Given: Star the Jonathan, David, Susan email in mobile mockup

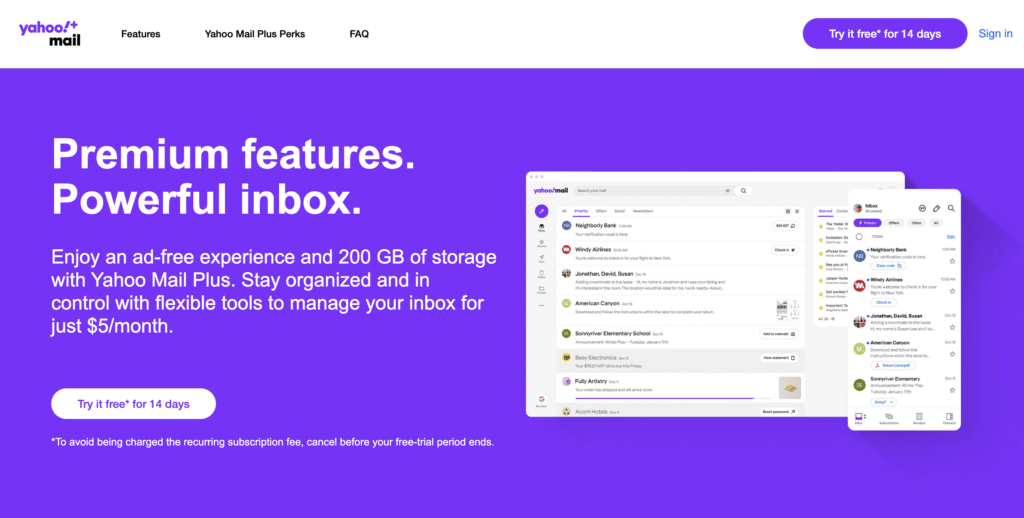Looking at the screenshot, I should [952, 327].
